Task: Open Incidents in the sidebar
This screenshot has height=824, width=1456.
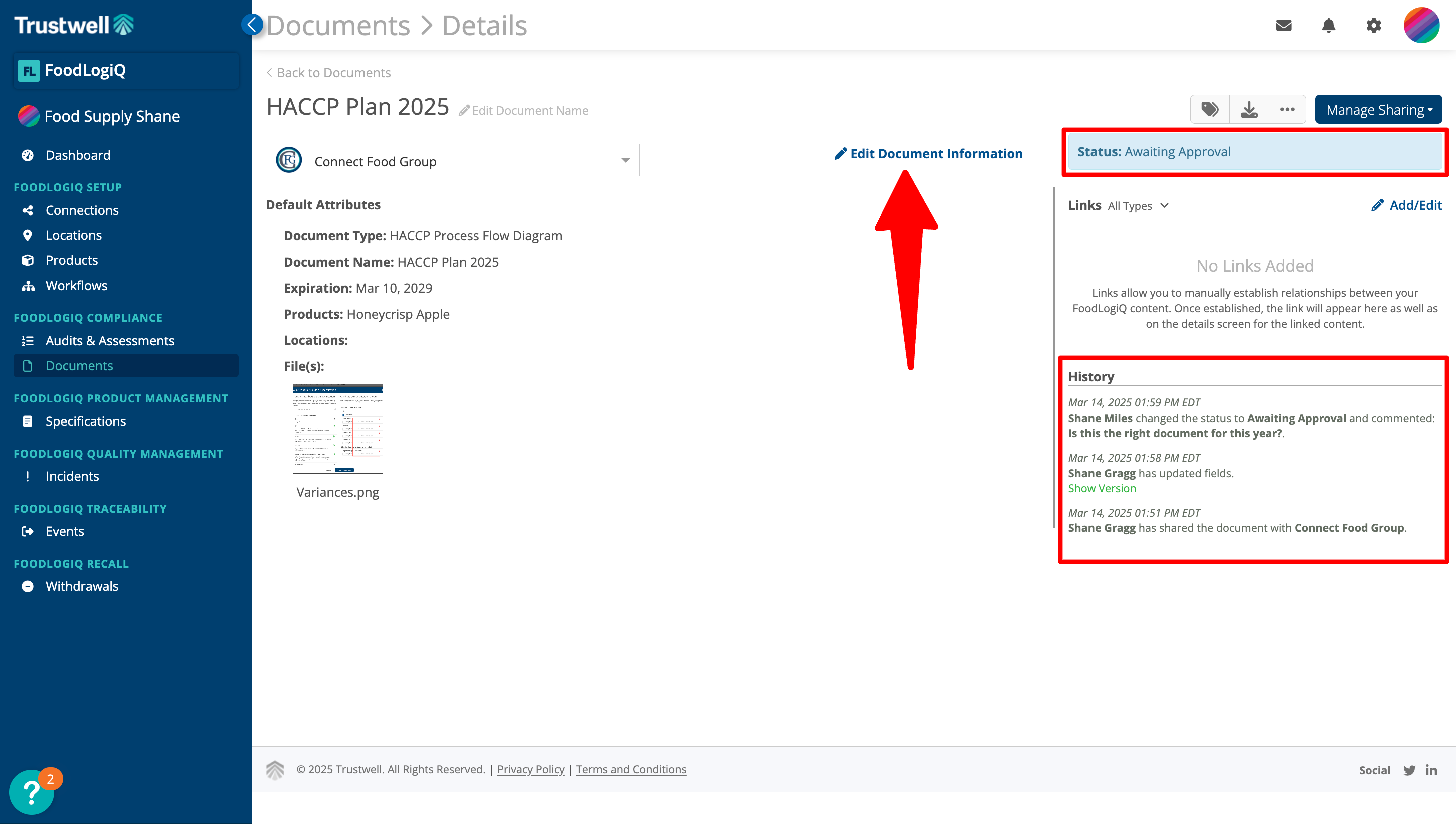Action: tap(72, 476)
